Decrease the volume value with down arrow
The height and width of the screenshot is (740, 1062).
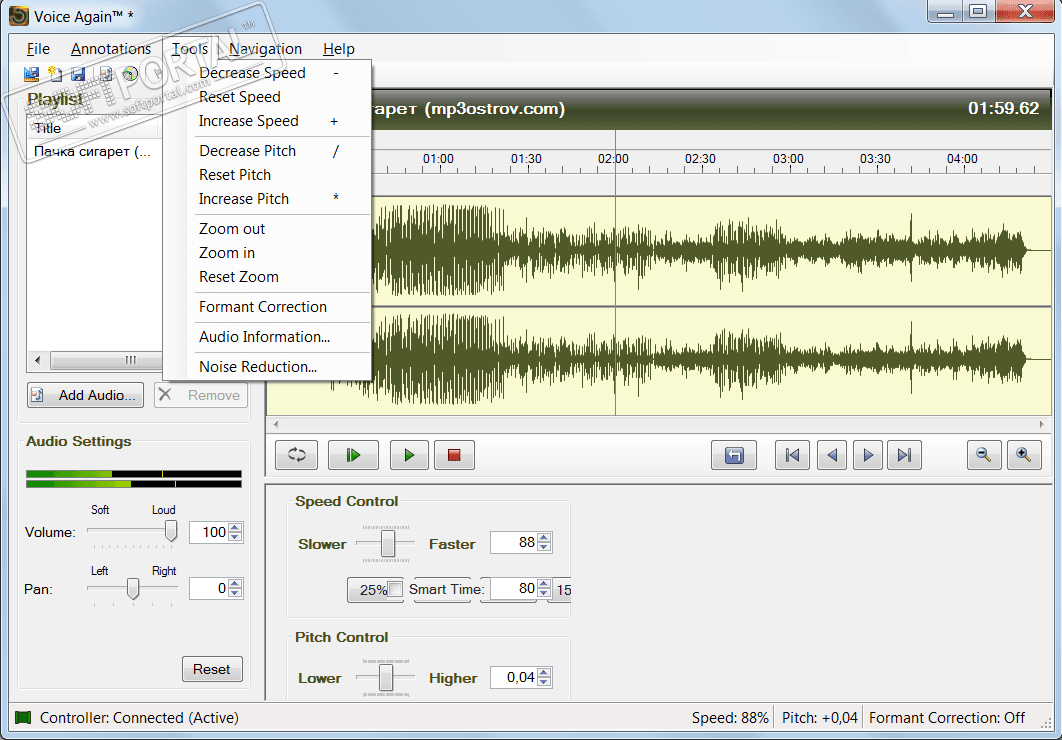236,538
